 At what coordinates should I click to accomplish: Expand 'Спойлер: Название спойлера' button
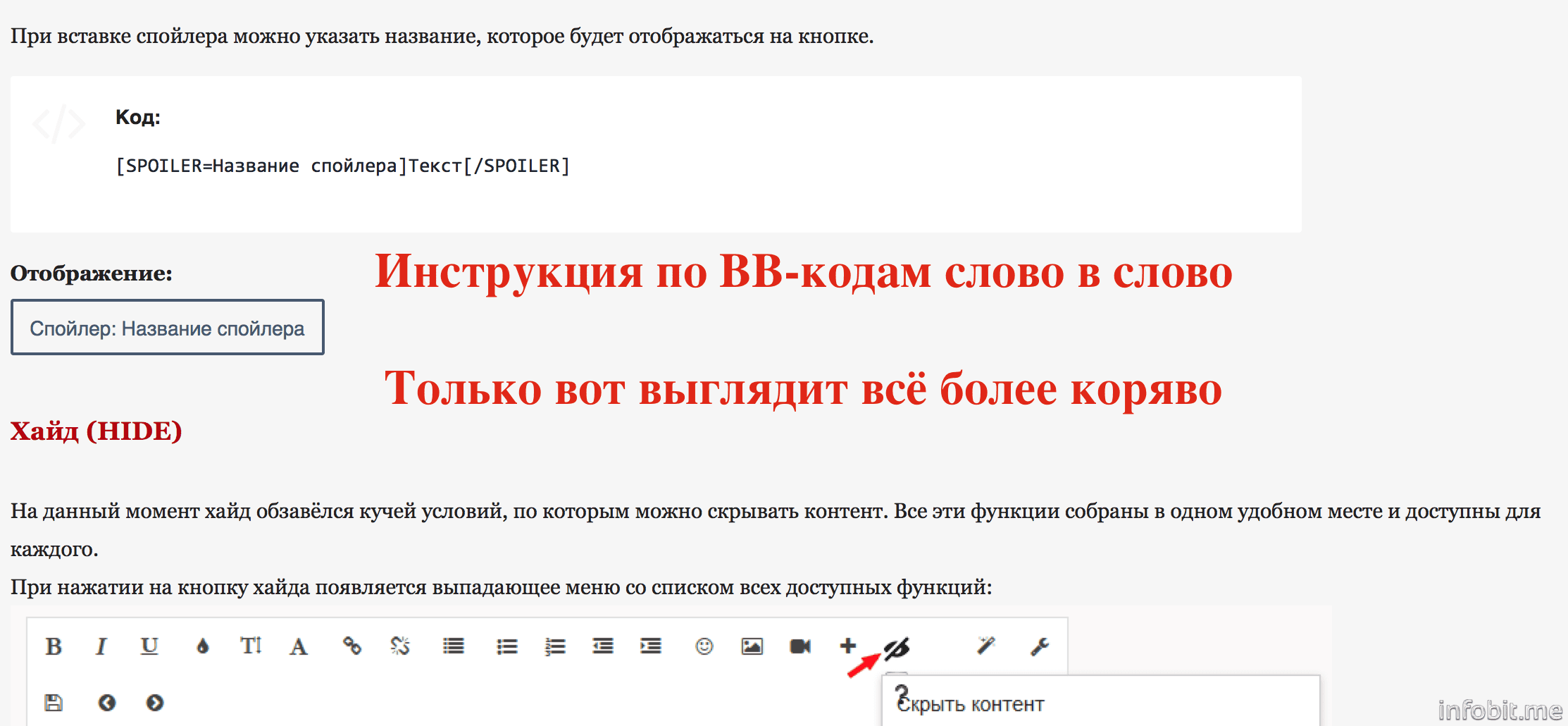[168, 328]
